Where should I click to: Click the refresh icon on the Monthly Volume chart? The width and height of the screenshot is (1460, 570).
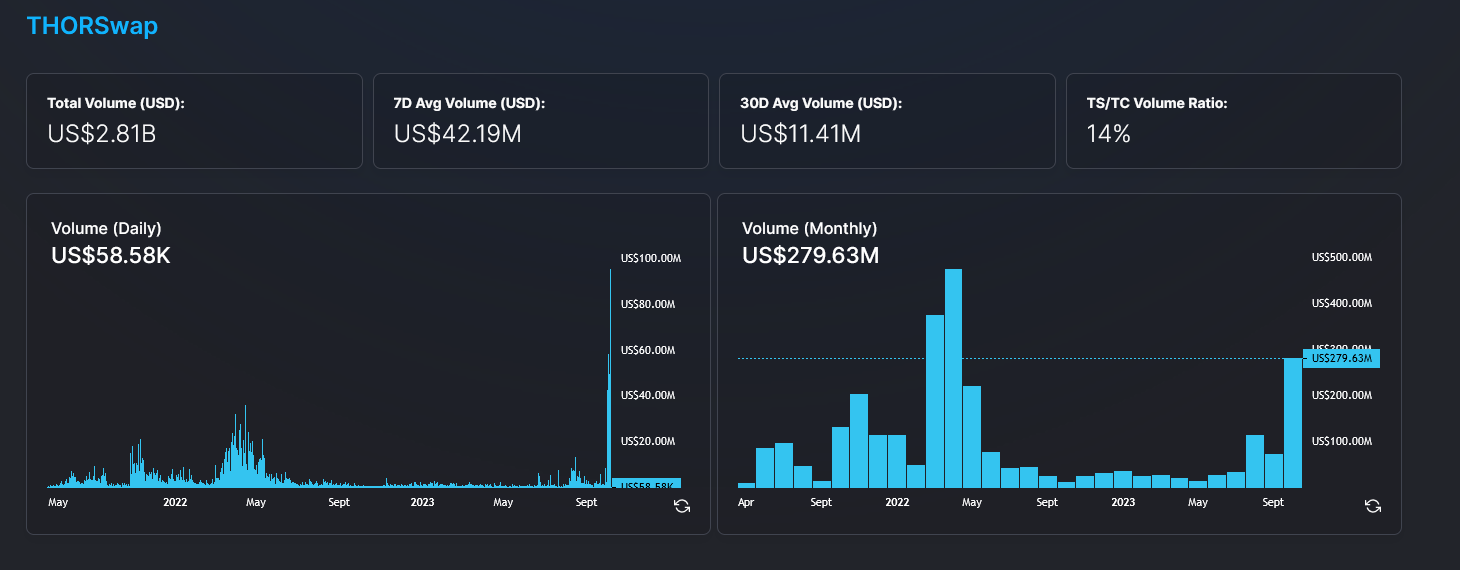pyautogui.click(x=1372, y=506)
